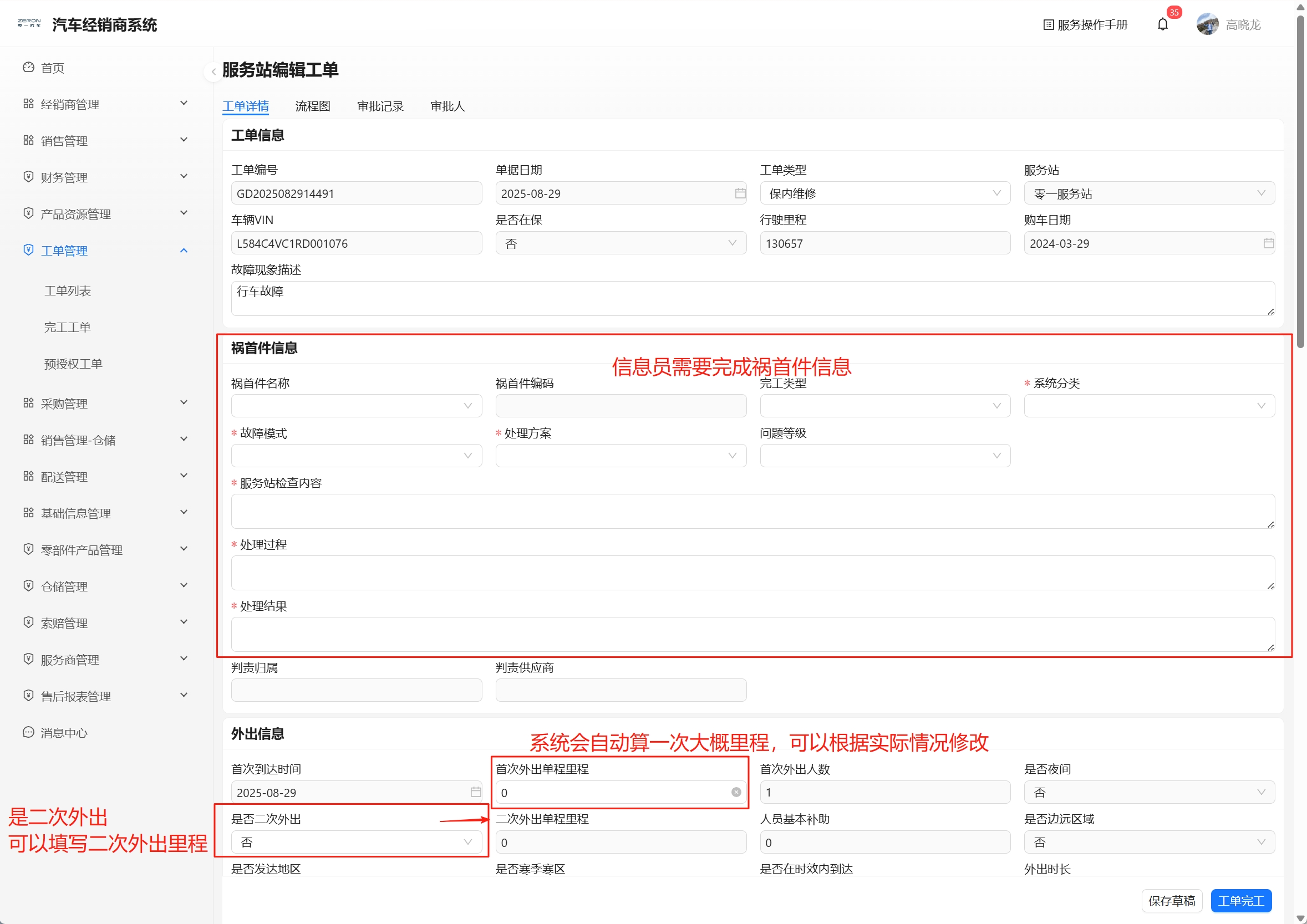Click the 保存草稿 button
The width and height of the screenshot is (1307, 924).
(x=1172, y=901)
